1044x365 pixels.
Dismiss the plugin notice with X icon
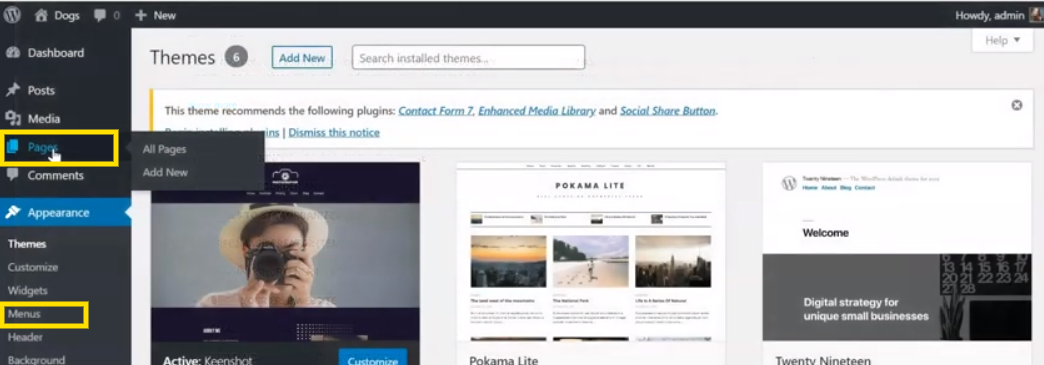point(1017,105)
